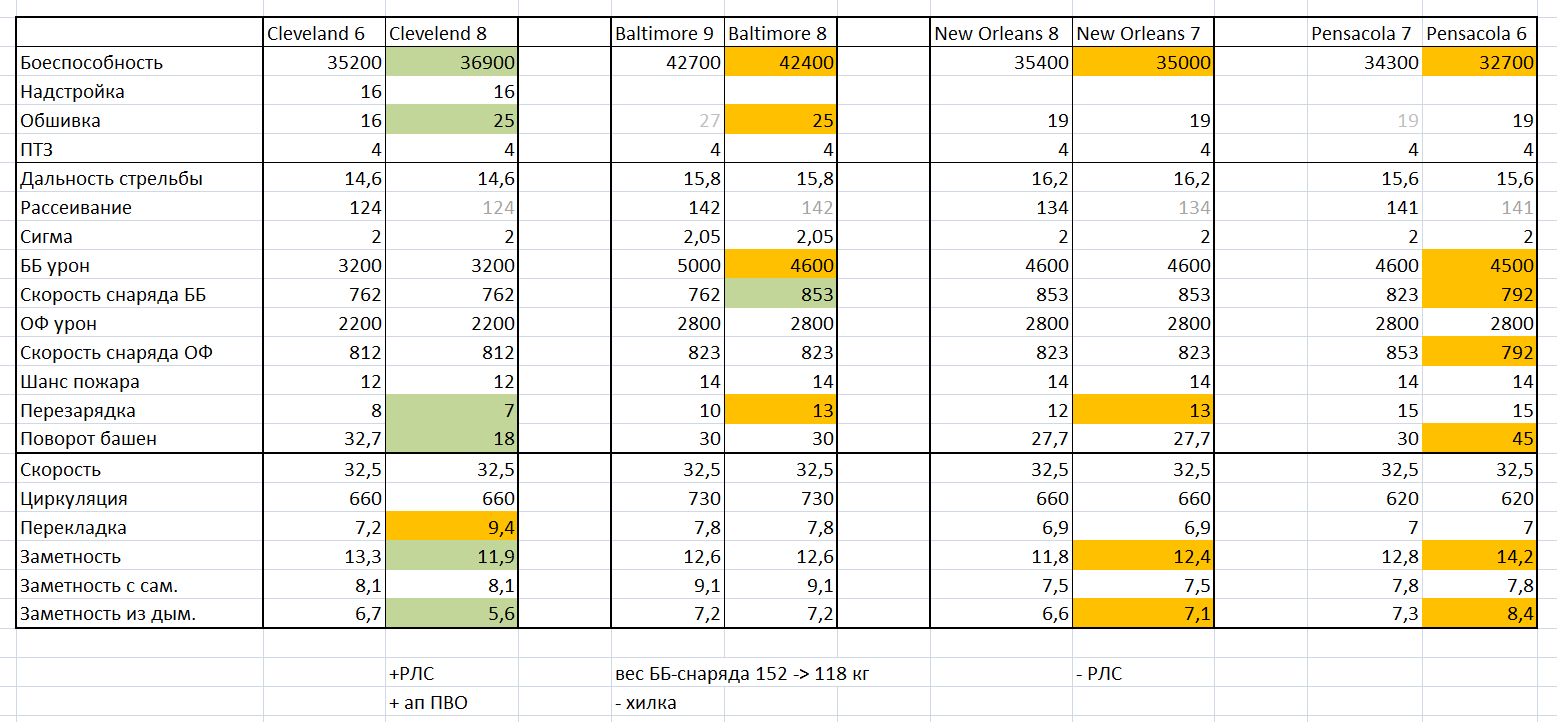Click the orange 9,4 Перекладка cell
Image resolution: width=1557 pixels, height=722 pixels.
click(450, 528)
